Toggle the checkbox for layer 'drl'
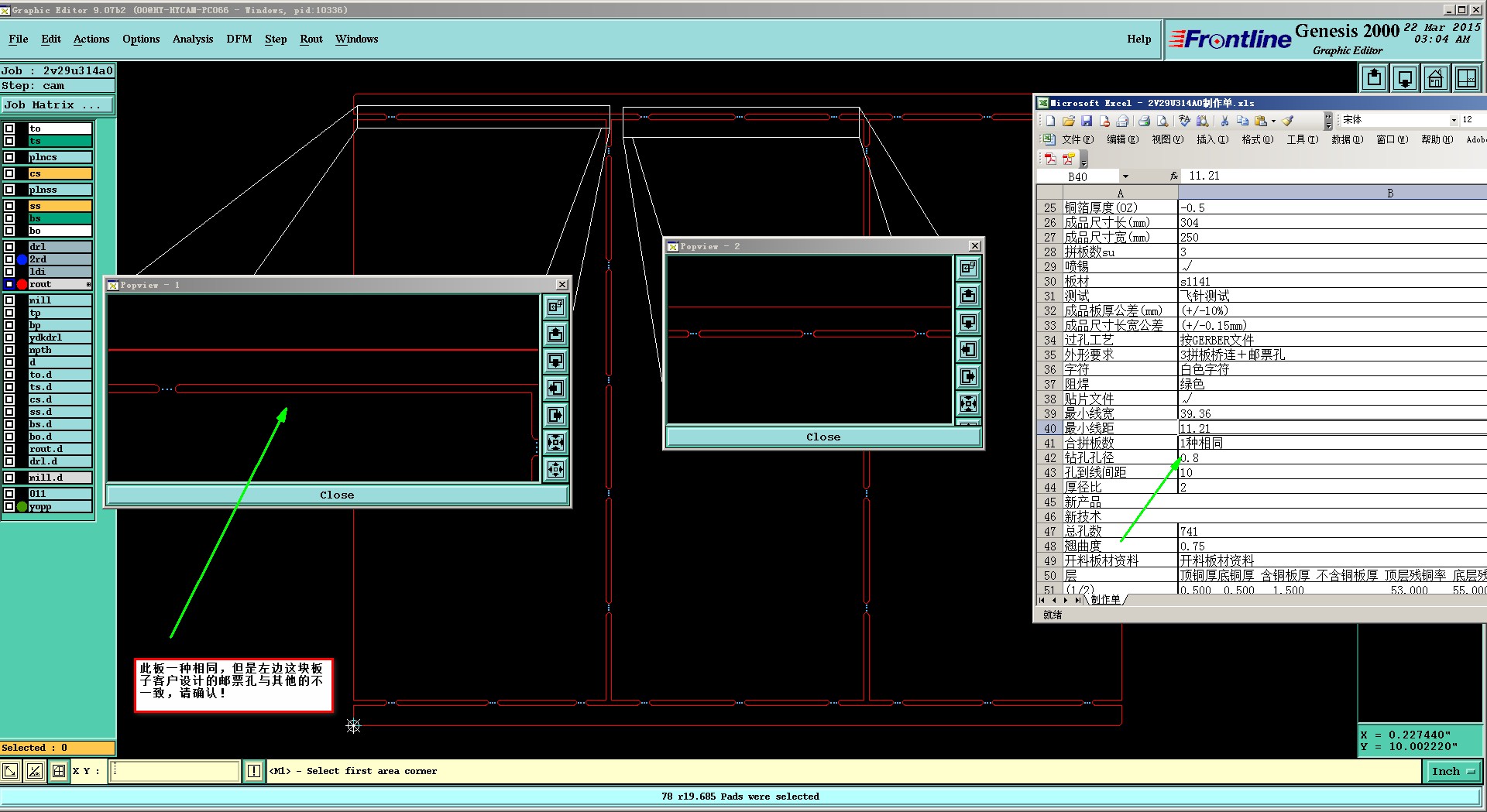Image resolution: width=1487 pixels, height=812 pixels. point(9,247)
